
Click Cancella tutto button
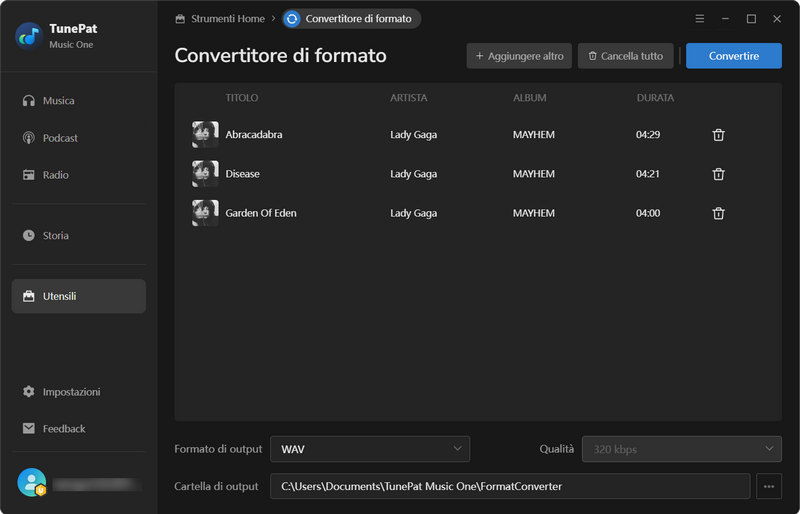(626, 56)
